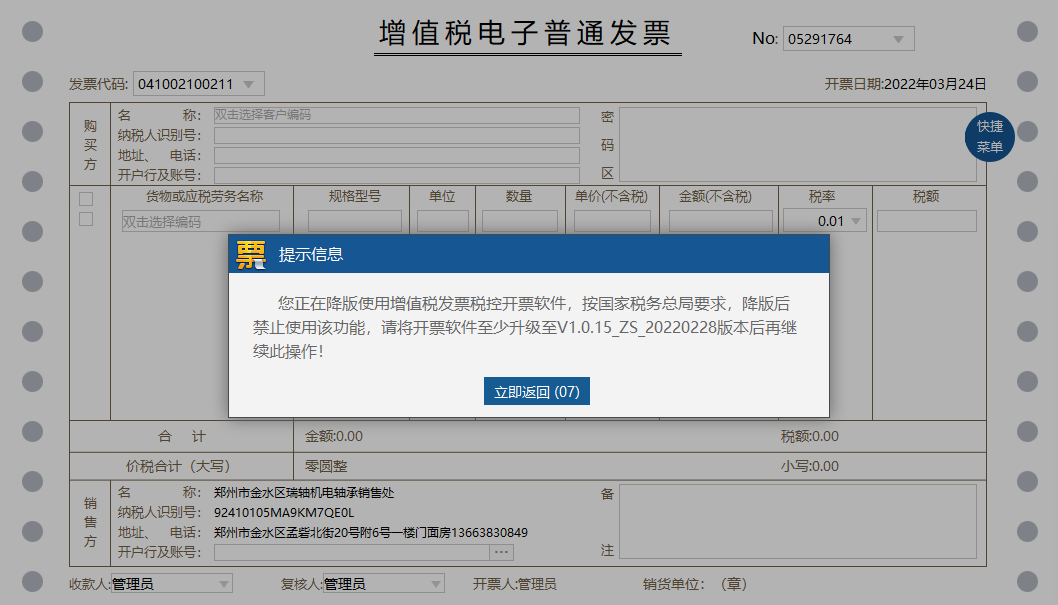Click the 备注 text area
1058x605 pixels.
coord(797,522)
